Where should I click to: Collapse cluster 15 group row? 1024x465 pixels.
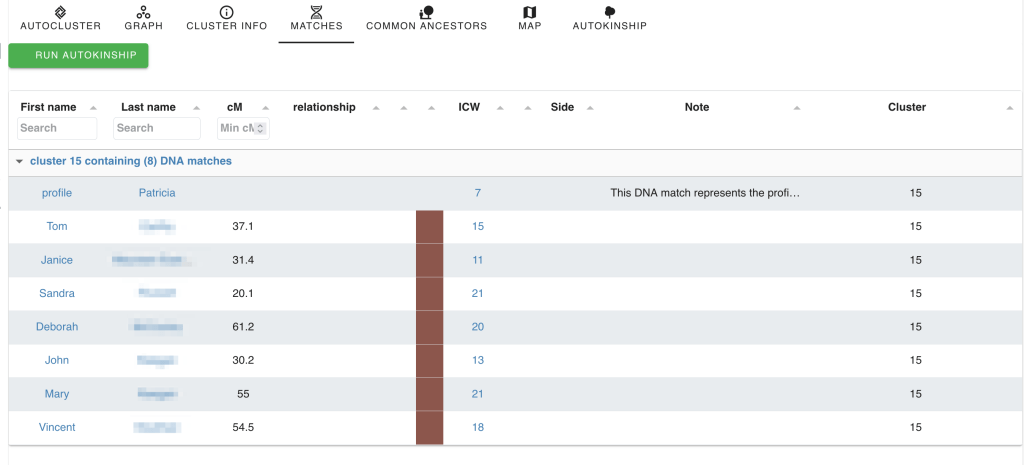point(19,161)
